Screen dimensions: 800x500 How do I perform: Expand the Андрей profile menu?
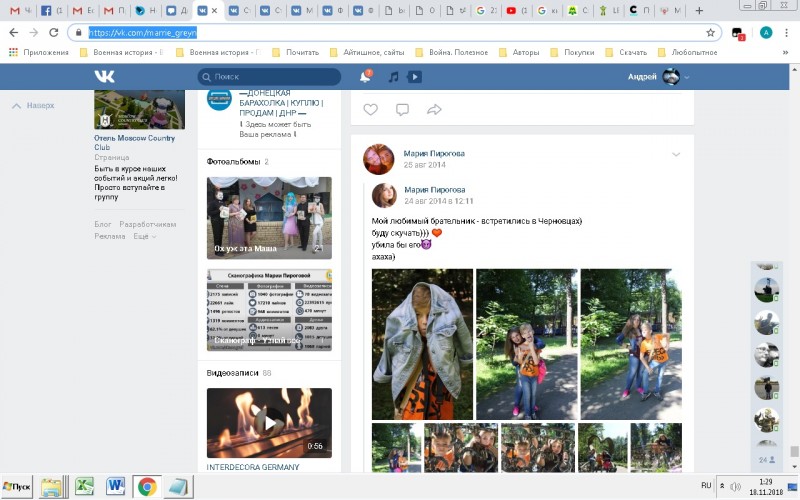660,77
